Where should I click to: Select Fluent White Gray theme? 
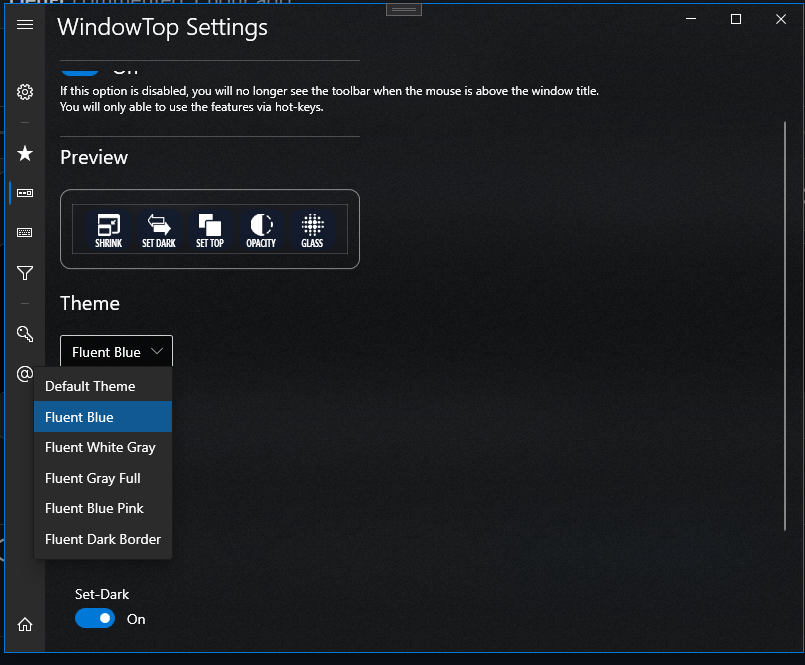point(101,447)
